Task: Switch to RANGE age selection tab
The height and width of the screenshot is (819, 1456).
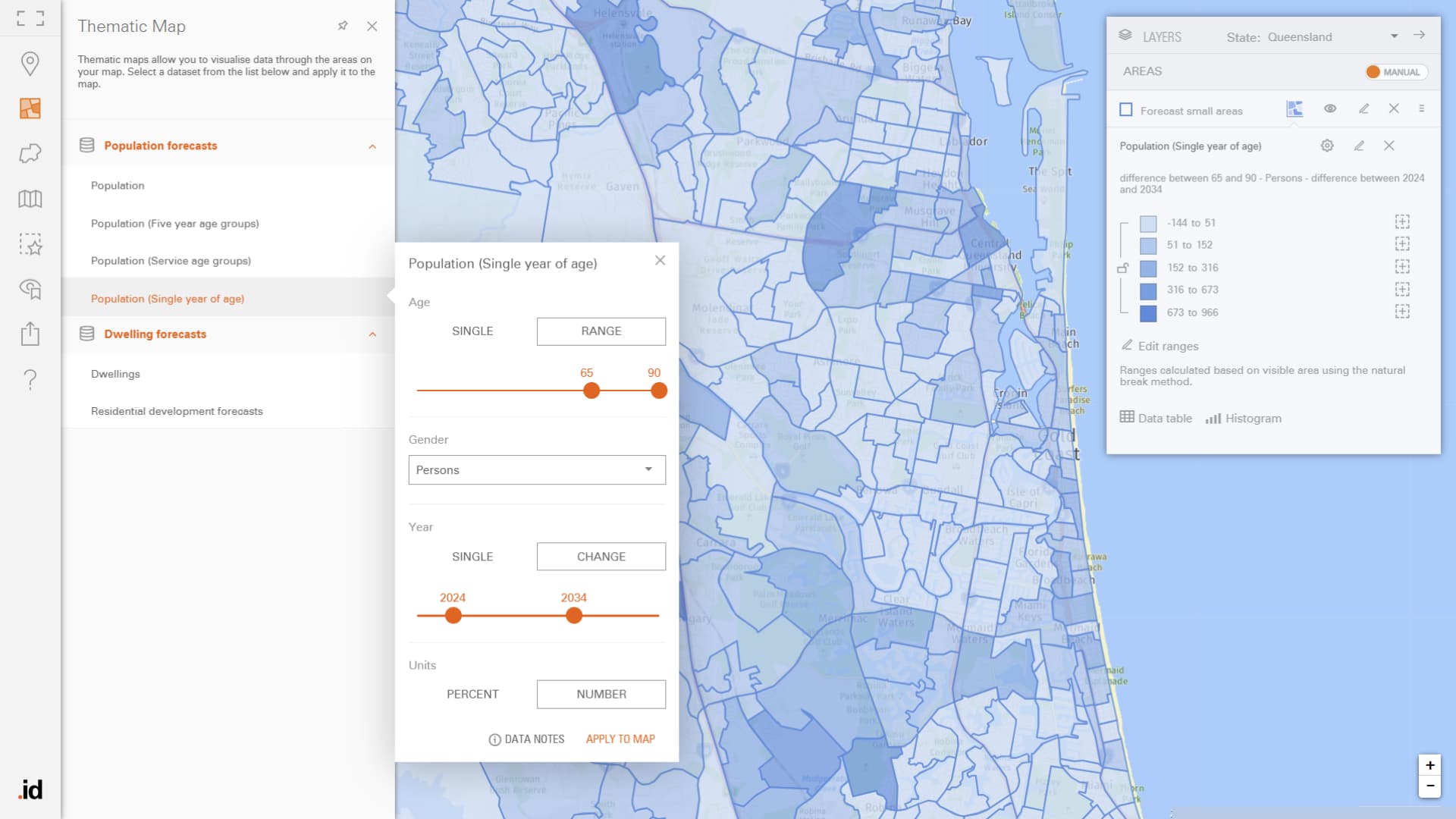Action: coord(601,331)
